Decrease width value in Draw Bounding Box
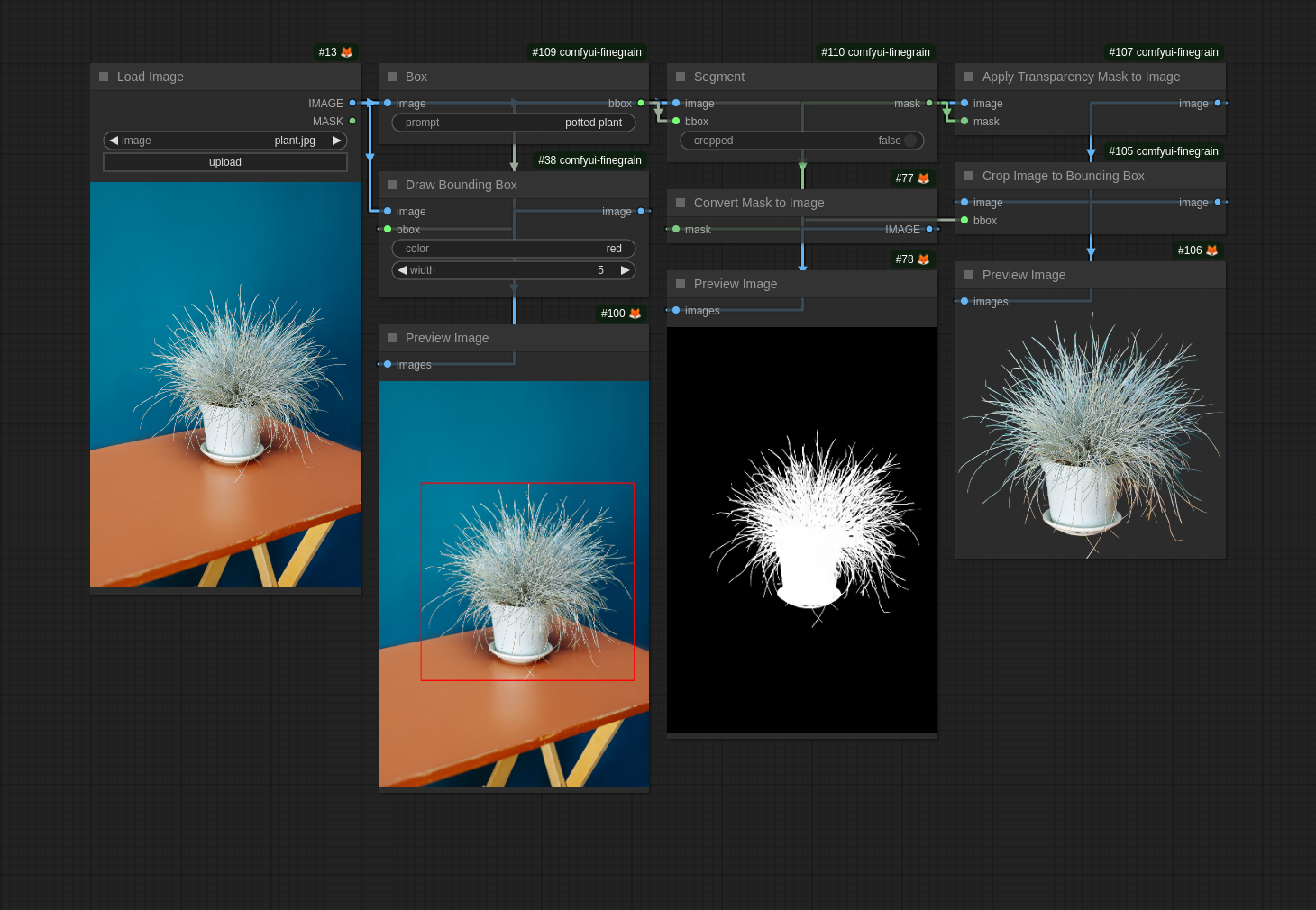This screenshot has width=1316, height=910. click(x=402, y=270)
